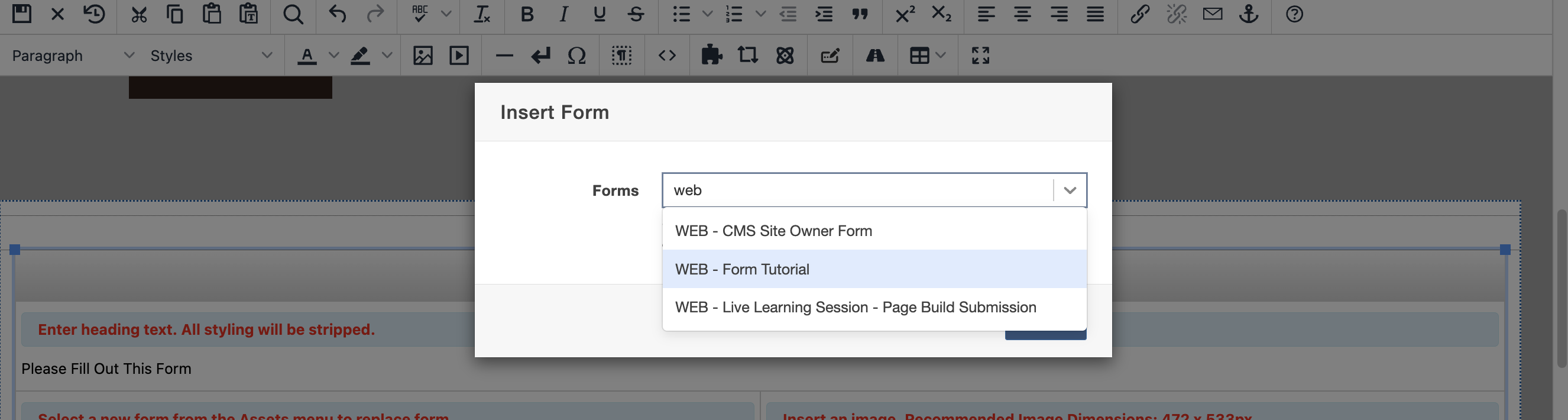Screen dimensions: 1568x420
Task: Open highlight color picker arrow
Action: [x=387, y=56]
